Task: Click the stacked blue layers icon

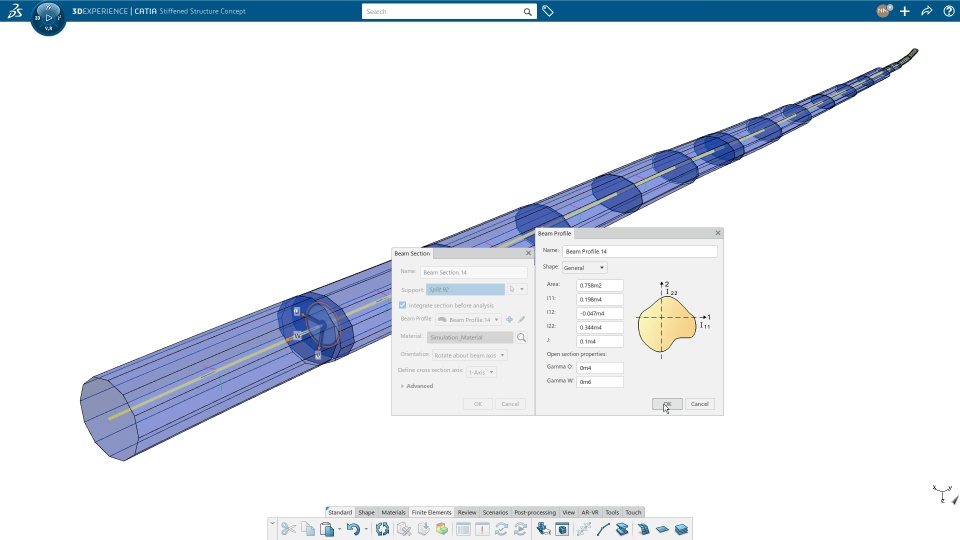Action: [681, 529]
